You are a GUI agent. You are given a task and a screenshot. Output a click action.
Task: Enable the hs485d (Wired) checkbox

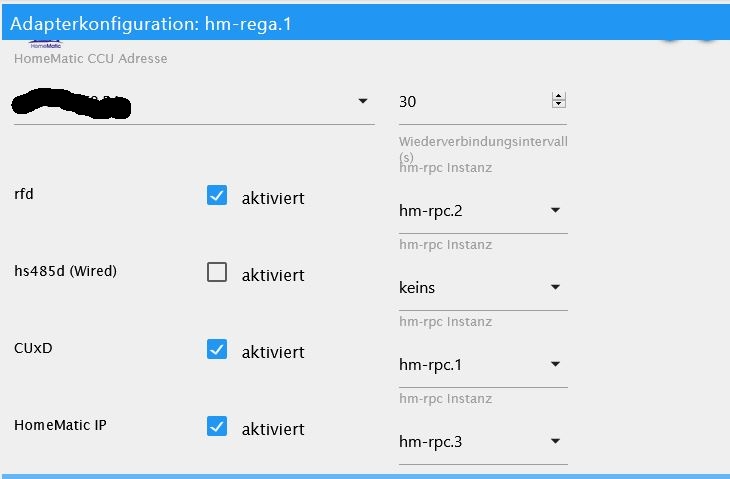coord(216,273)
